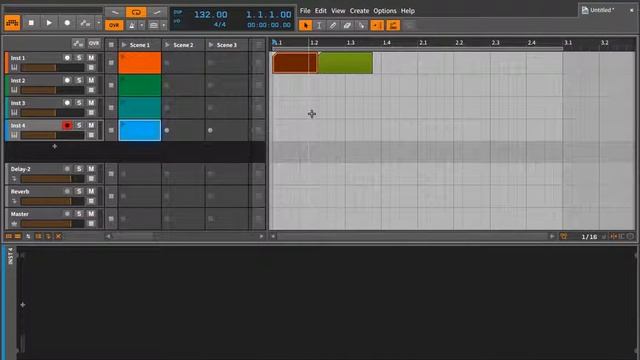Disarm the Inst 4 record button

pyautogui.click(x=67, y=125)
